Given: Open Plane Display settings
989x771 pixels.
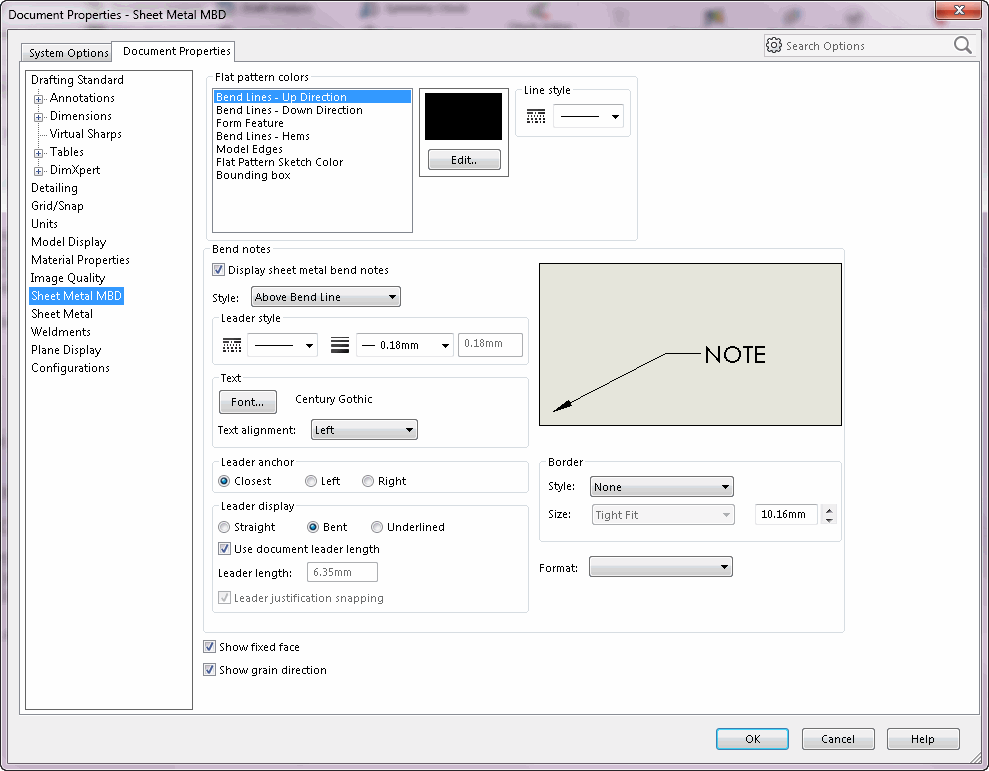Looking at the screenshot, I should click(x=66, y=350).
